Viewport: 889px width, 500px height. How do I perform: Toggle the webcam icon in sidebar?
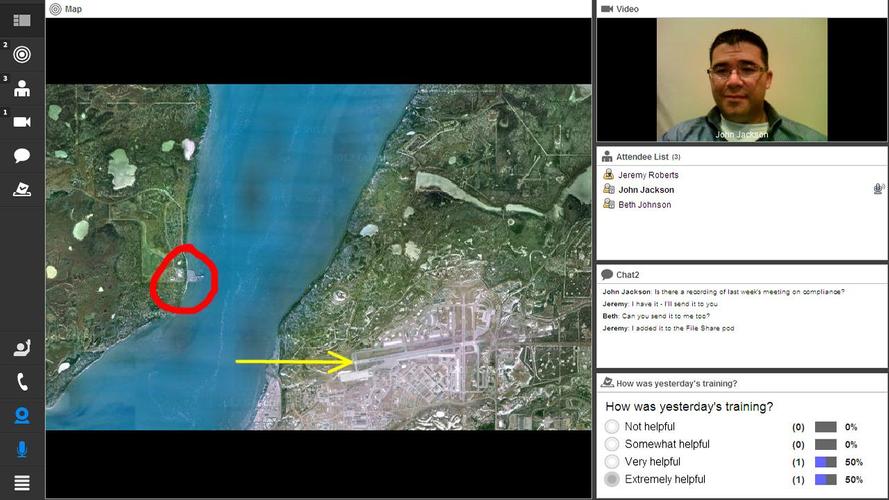21,416
